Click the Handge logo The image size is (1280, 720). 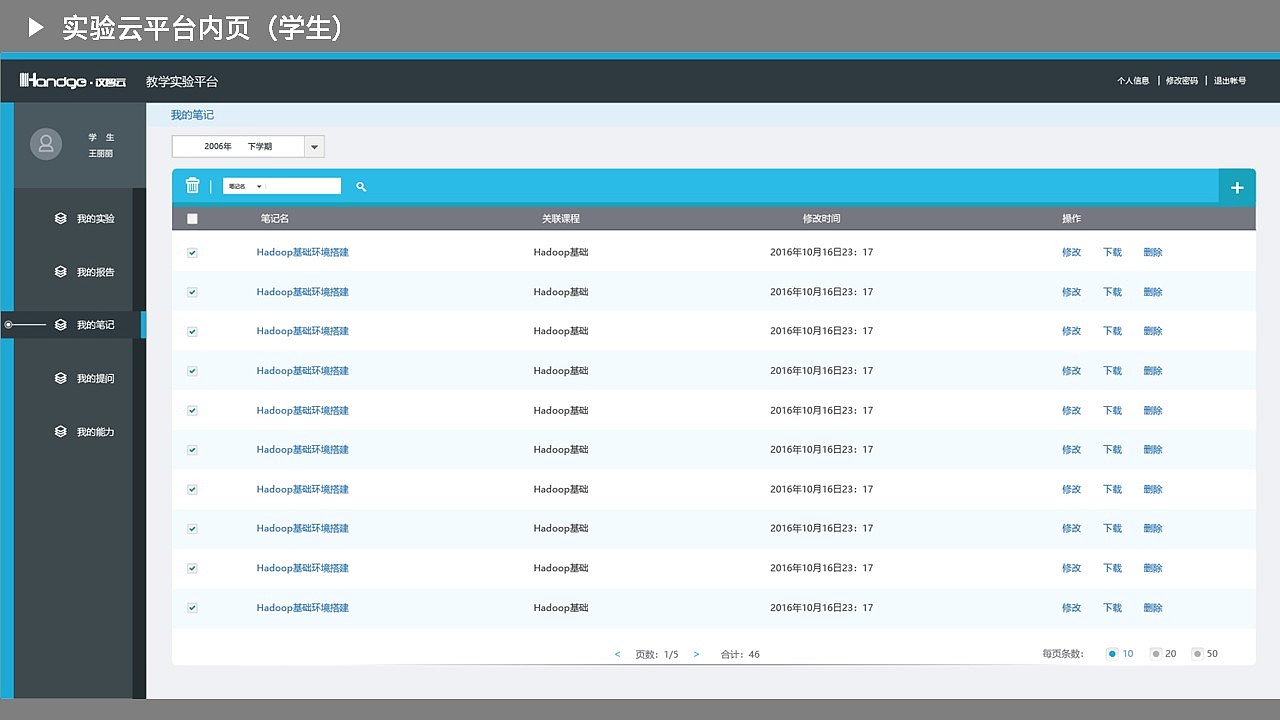[x=72, y=81]
